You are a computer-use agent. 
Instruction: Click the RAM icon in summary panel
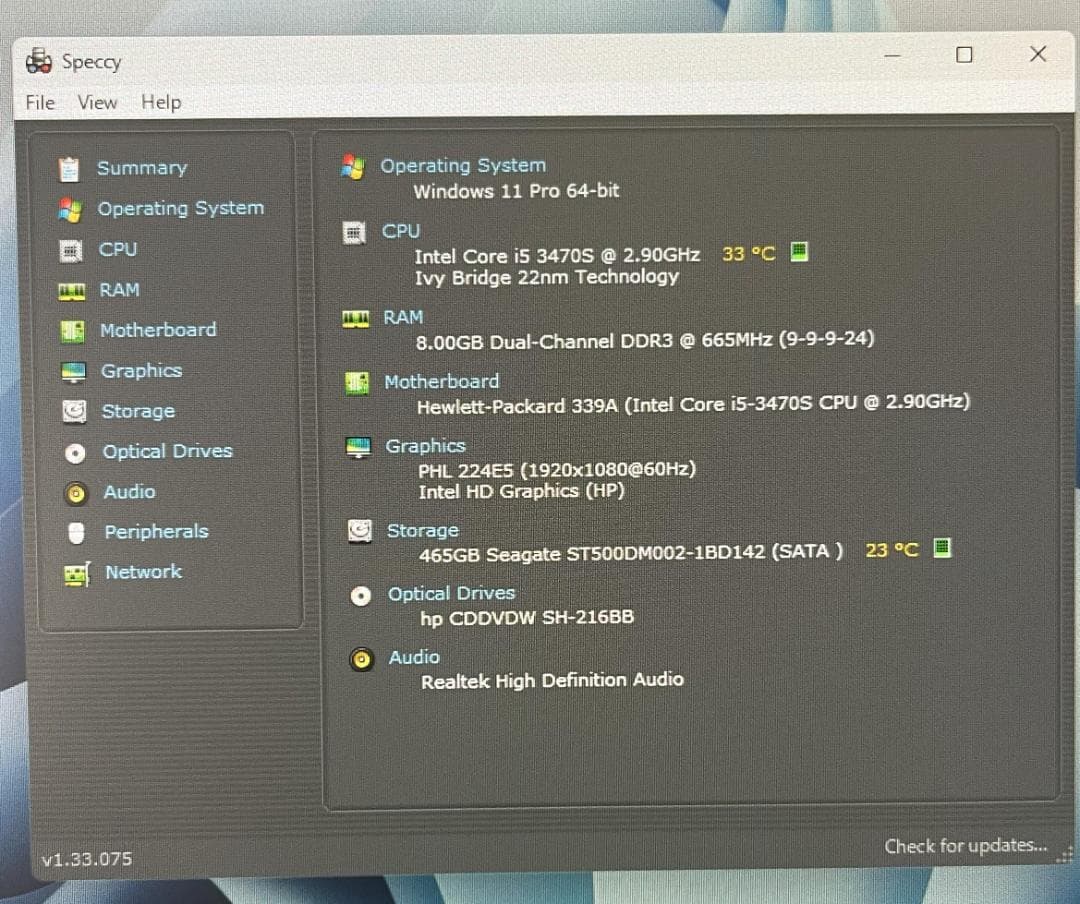[356, 319]
